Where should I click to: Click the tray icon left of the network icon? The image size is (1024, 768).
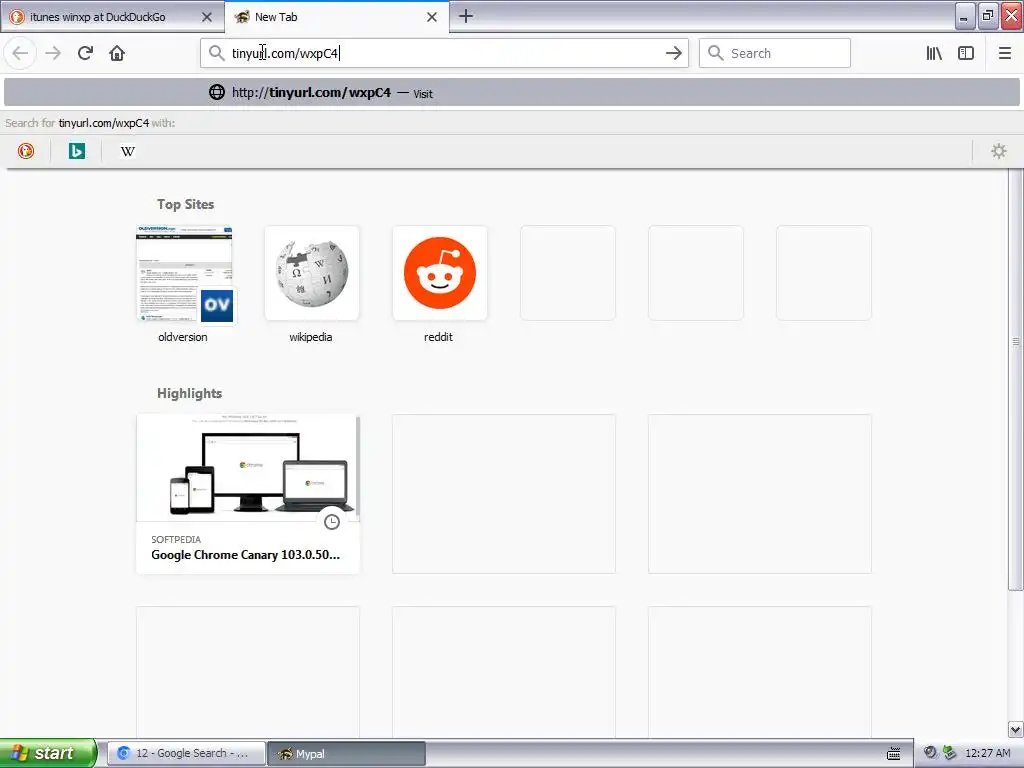click(x=930, y=753)
